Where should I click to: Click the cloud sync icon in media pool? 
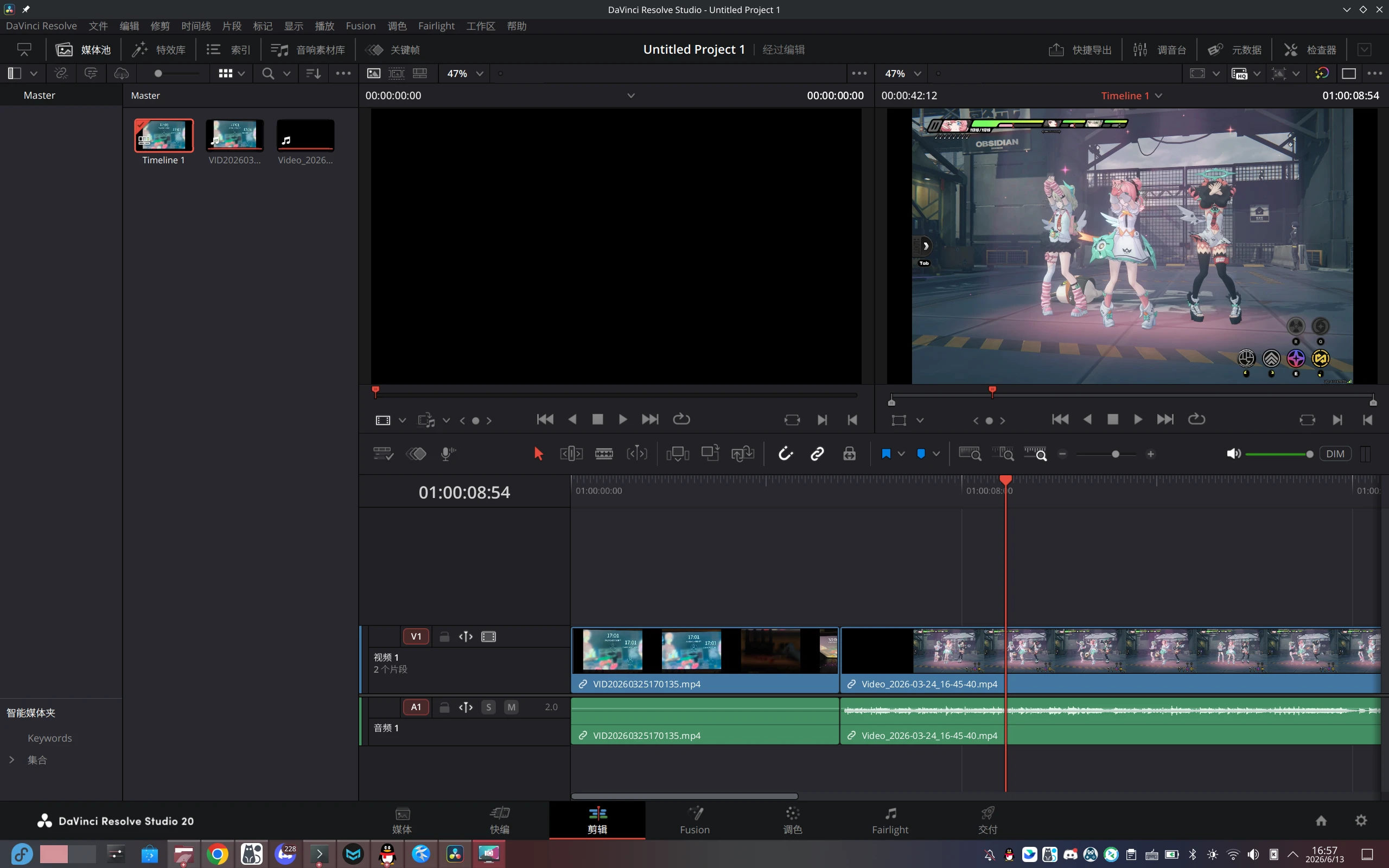121,73
